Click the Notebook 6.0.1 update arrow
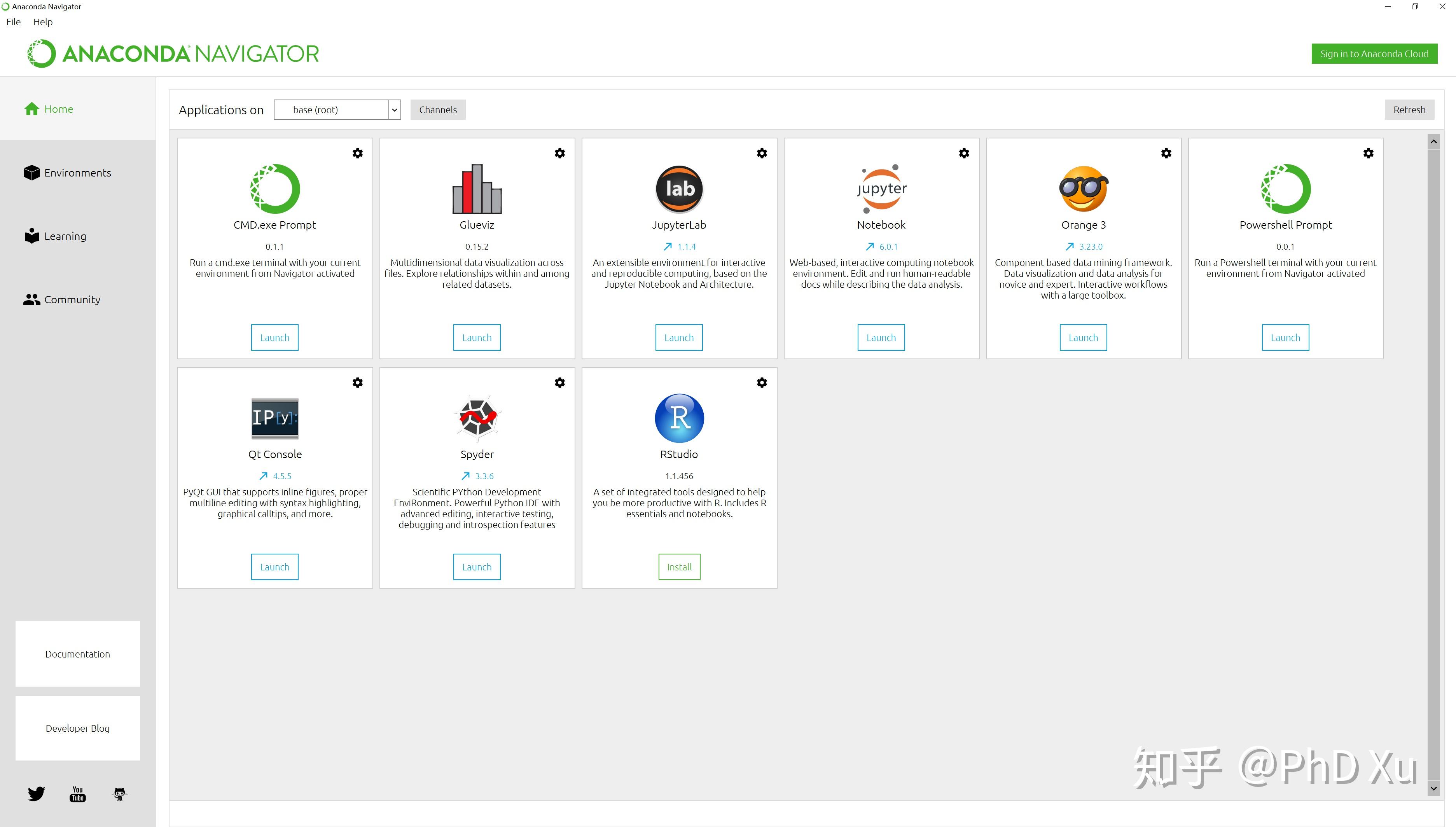This screenshot has height=827, width=1456. pos(869,247)
